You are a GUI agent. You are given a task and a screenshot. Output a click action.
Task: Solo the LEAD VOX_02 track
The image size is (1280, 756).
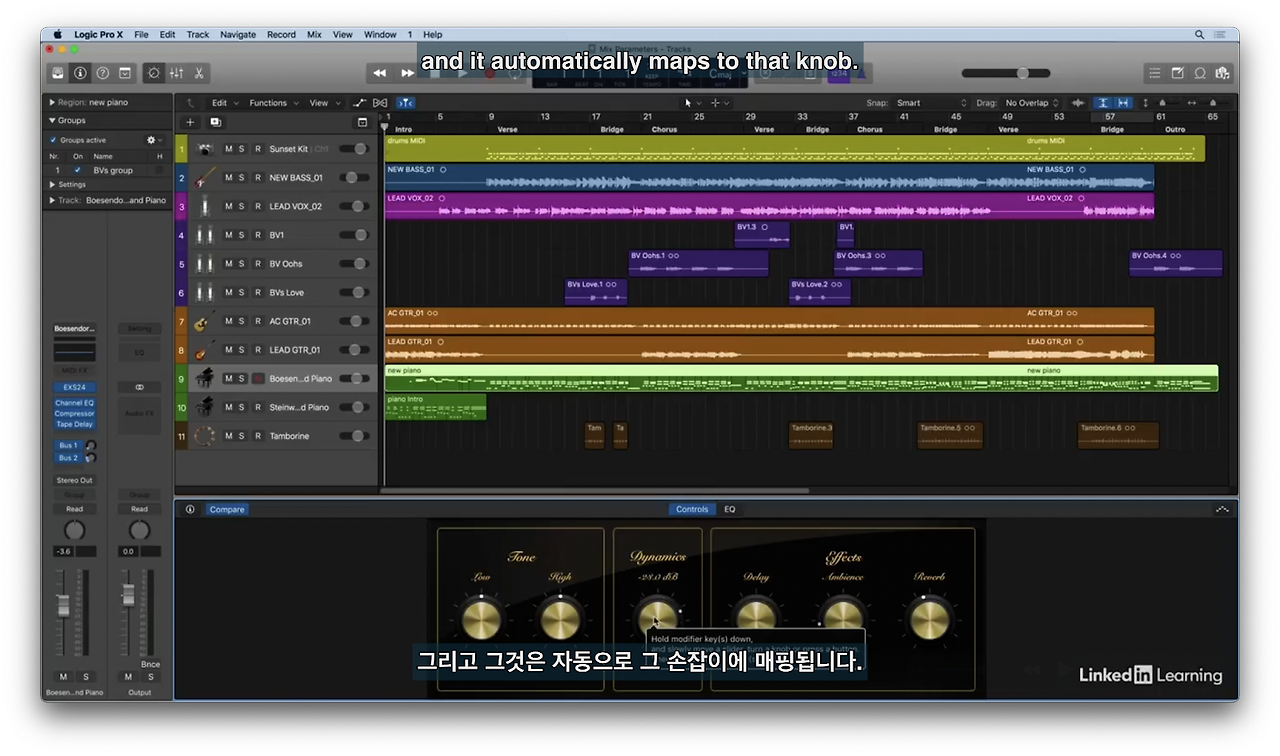click(x=242, y=206)
